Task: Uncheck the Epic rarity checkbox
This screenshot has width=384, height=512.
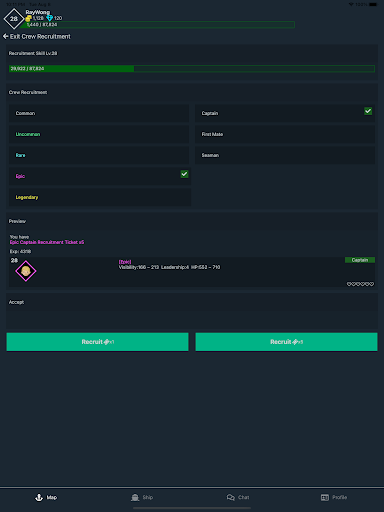Action: pos(184,174)
